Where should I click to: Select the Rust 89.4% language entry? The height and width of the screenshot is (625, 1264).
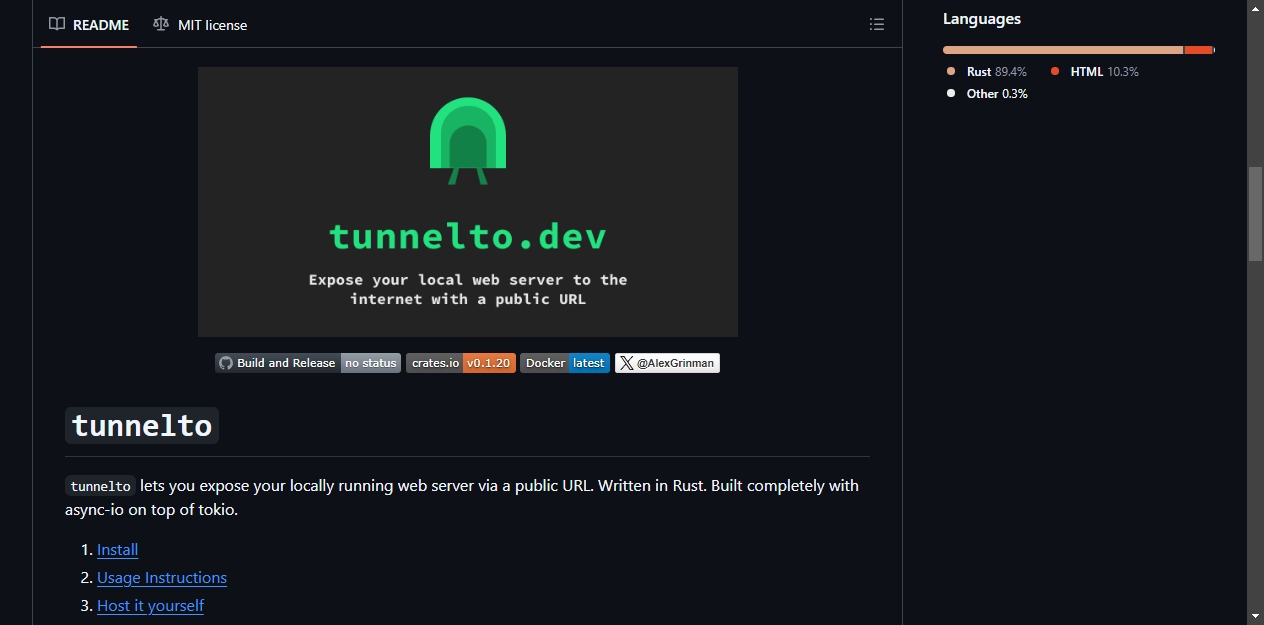[x=987, y=72]
